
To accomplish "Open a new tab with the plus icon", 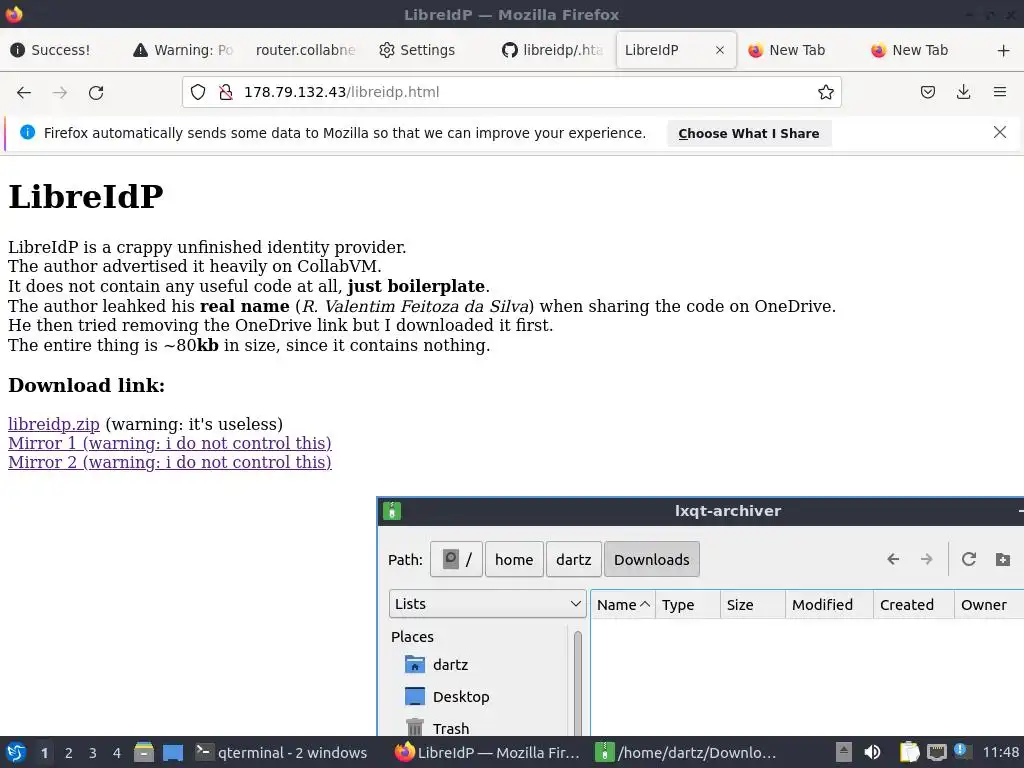I will click(1004, 50).
